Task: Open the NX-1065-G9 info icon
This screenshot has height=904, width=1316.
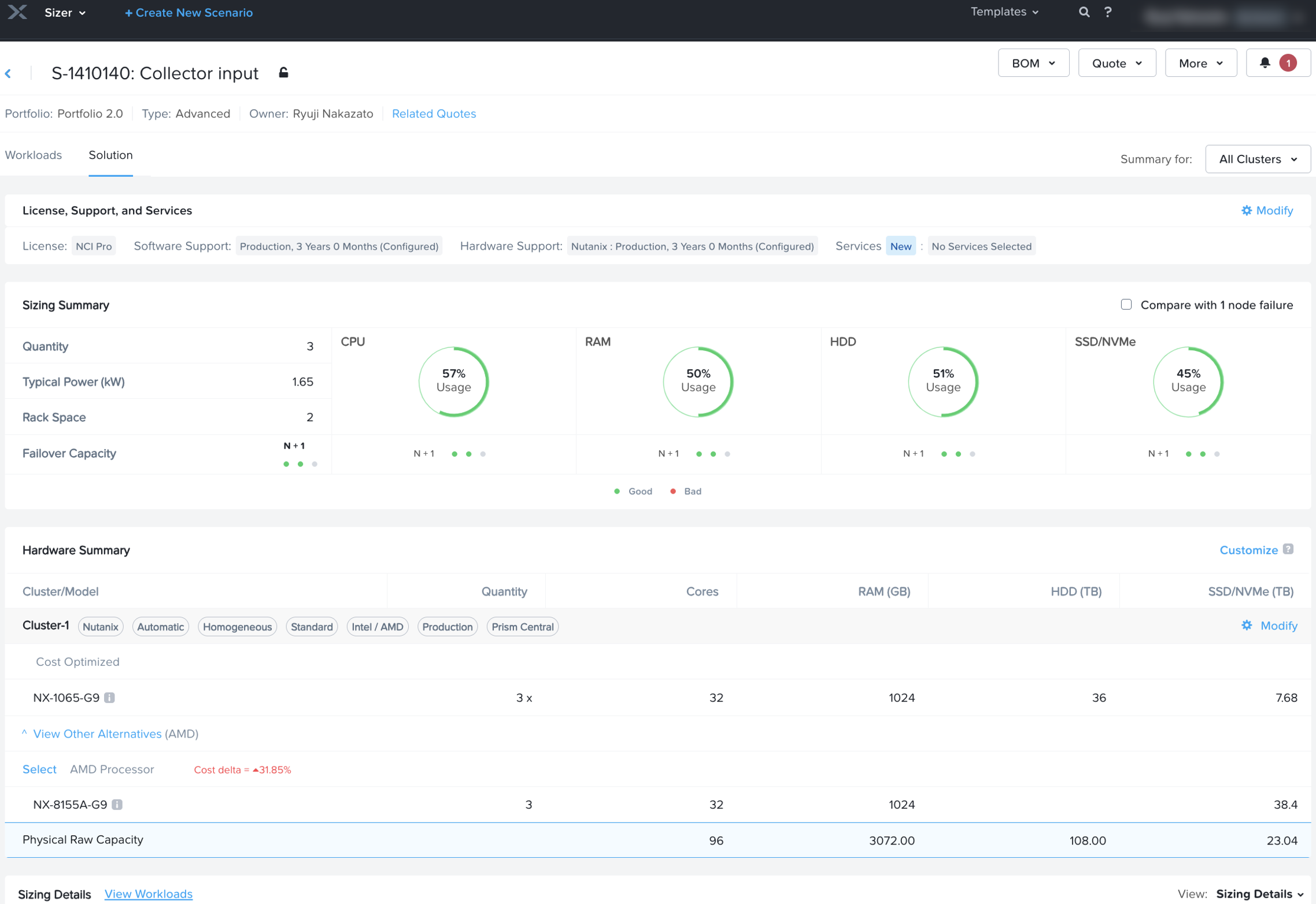Action: point(109,698)
